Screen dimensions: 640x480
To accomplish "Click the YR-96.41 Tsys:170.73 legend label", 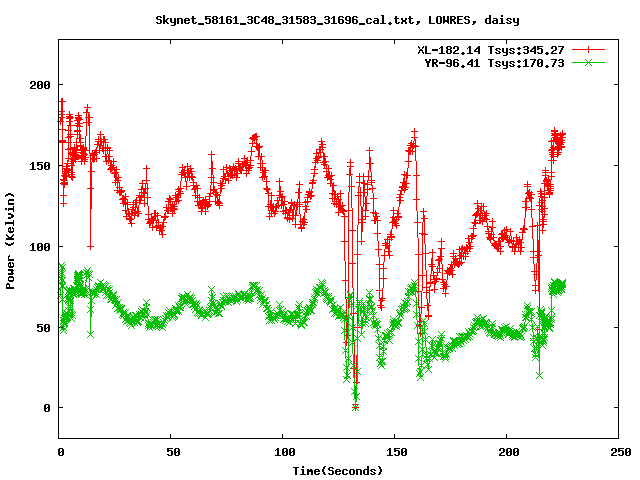I will tap(494, 63).
